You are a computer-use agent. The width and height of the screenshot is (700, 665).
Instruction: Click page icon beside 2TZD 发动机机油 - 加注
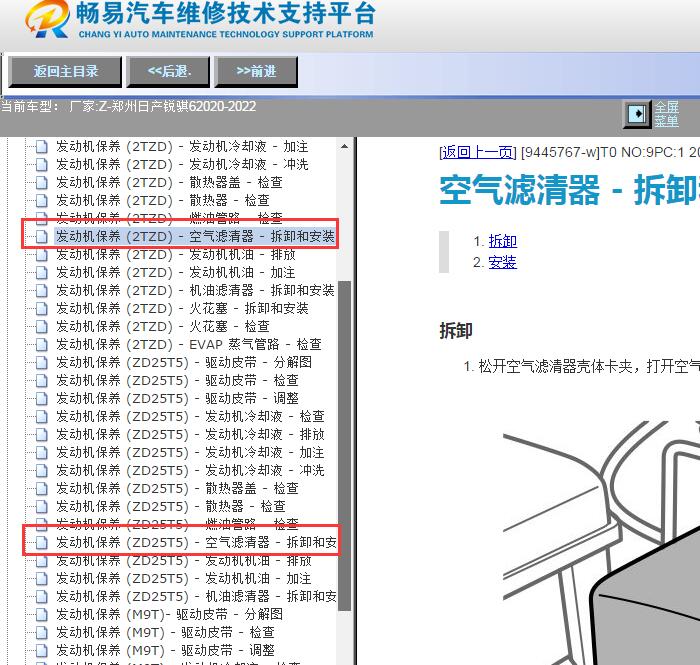(x=42, y=272)
